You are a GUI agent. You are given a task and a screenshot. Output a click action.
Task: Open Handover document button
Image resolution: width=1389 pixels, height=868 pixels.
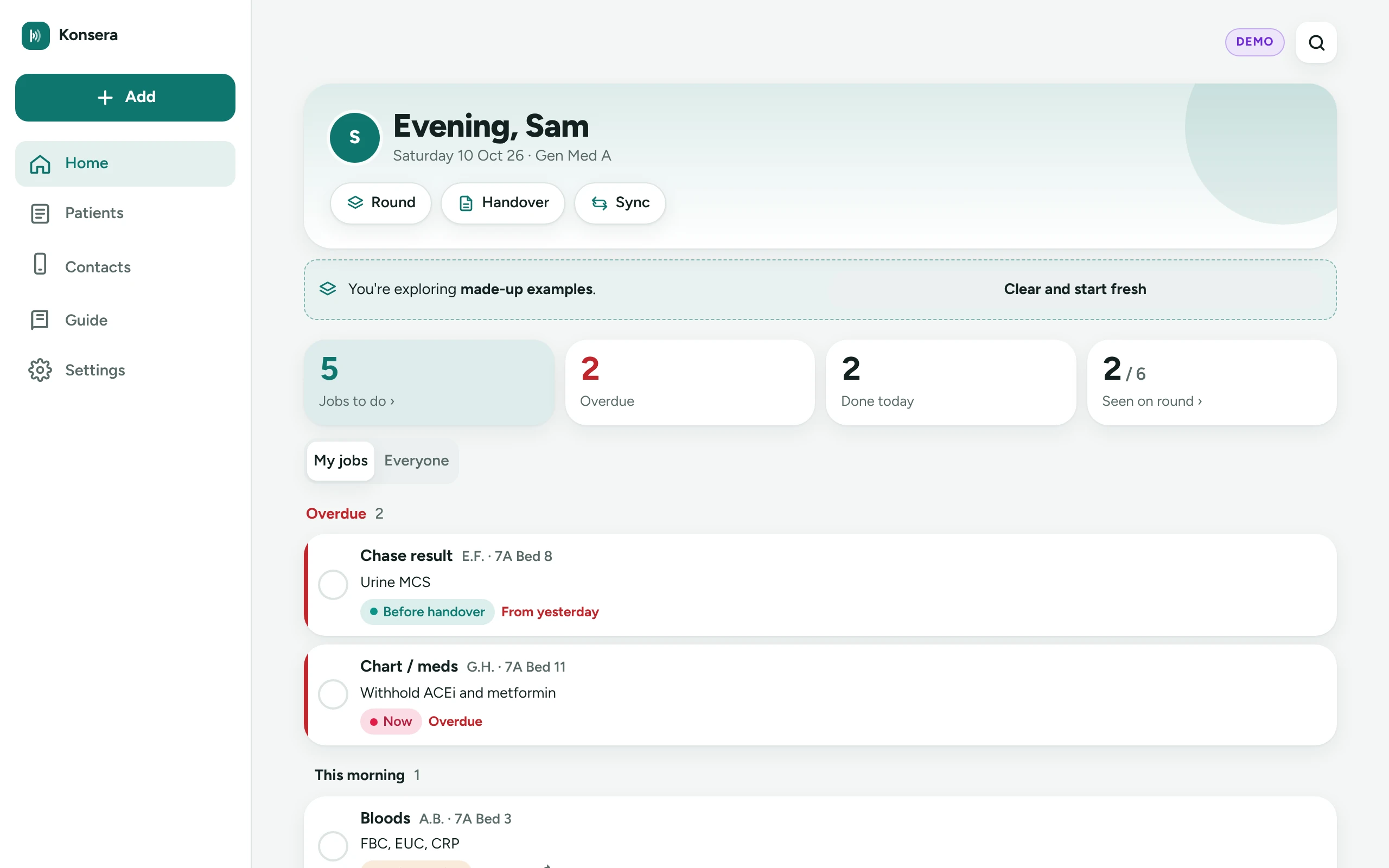pos(503,203)
